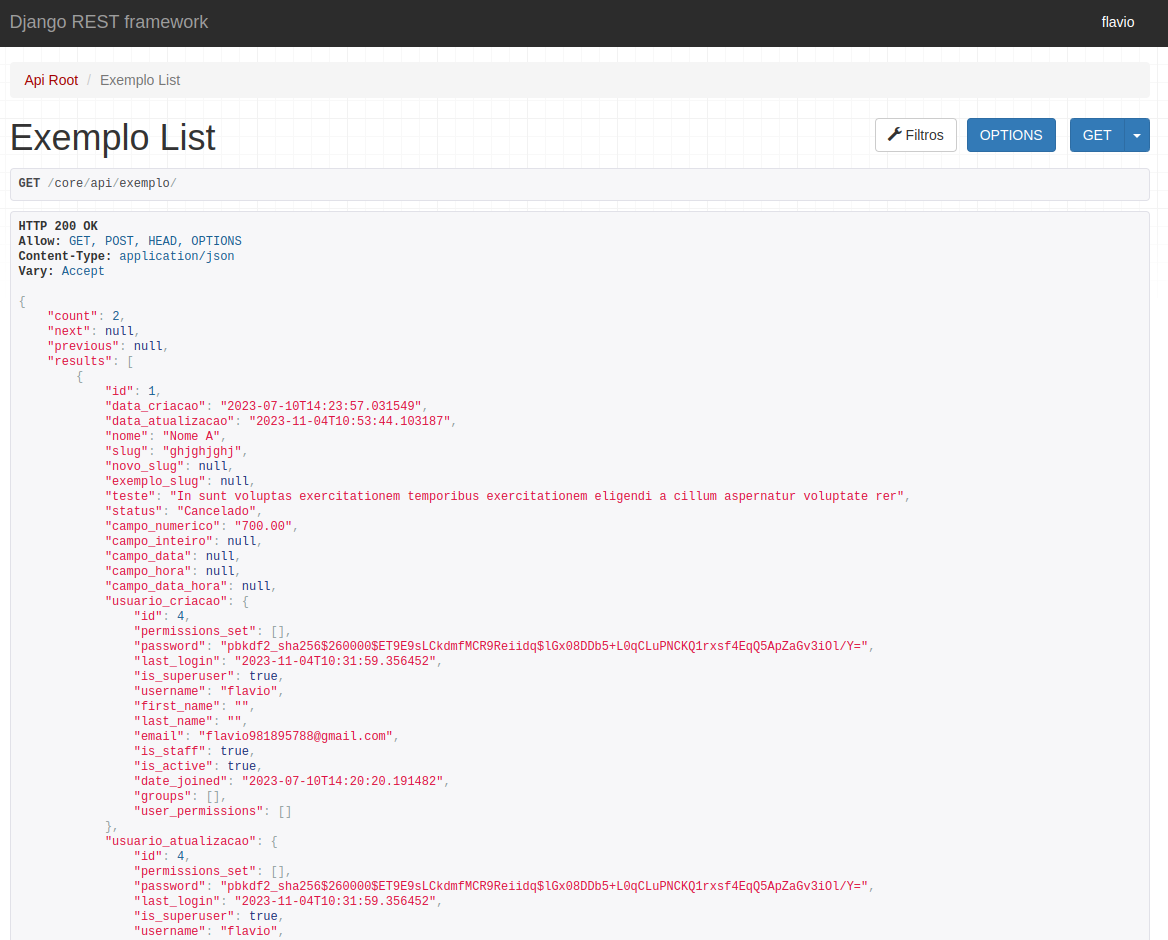Click the "user_permissions" key
This screenshot has height=940, width=1168.
tap(198, 811)
